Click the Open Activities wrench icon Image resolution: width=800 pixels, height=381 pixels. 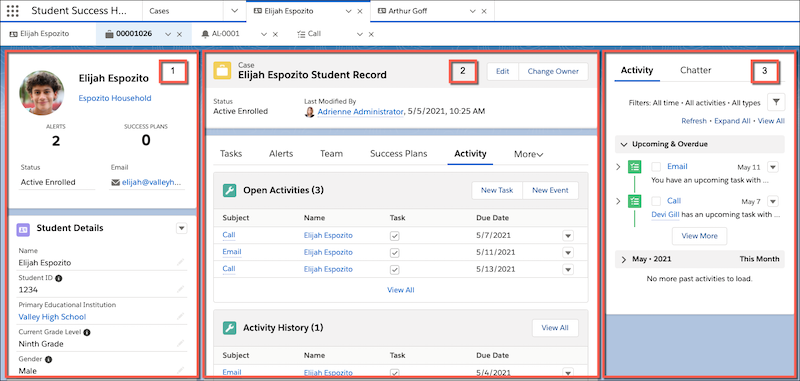pyautogui.click(x=230, y=190)
